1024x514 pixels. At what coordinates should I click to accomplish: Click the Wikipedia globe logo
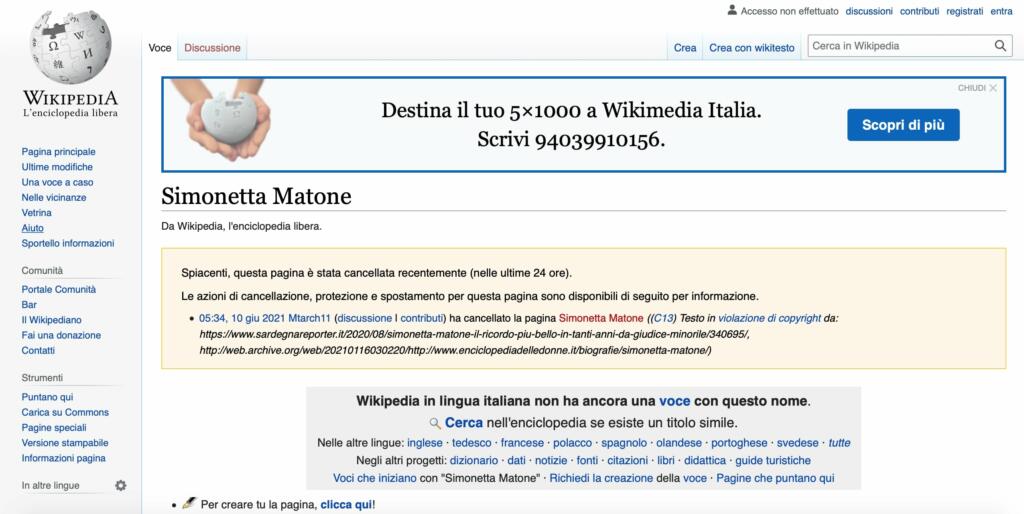click(x=71, y=46)
